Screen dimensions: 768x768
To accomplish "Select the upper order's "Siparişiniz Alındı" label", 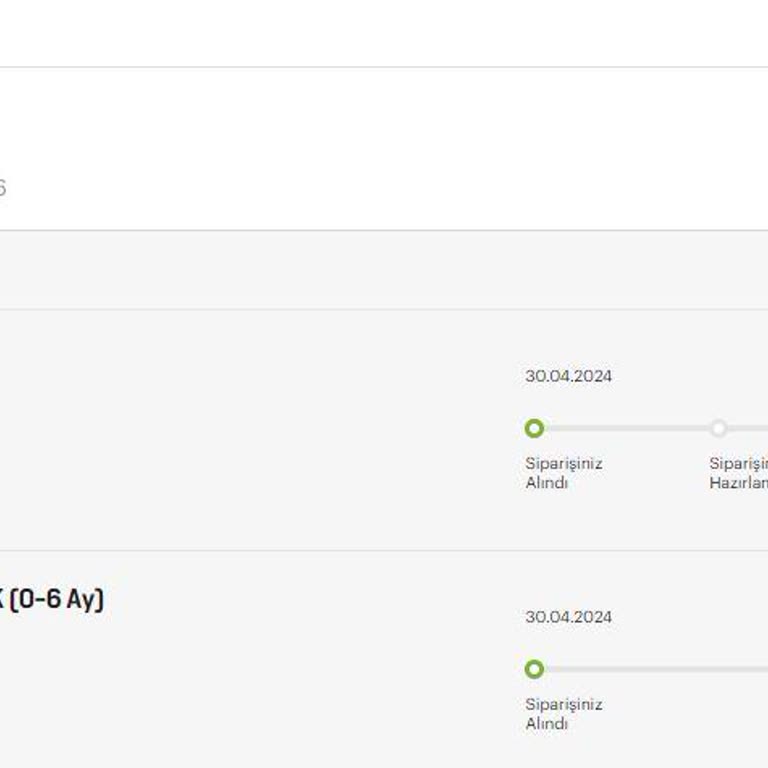I will pyautogui.click(x=564, y=473).
